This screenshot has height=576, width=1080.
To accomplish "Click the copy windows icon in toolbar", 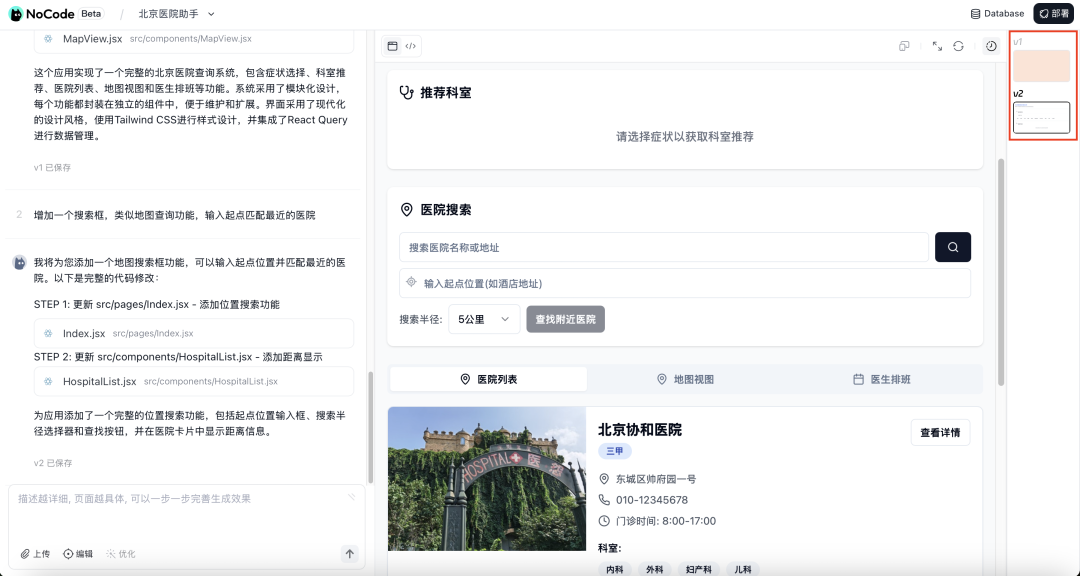I will coord(904,46).
